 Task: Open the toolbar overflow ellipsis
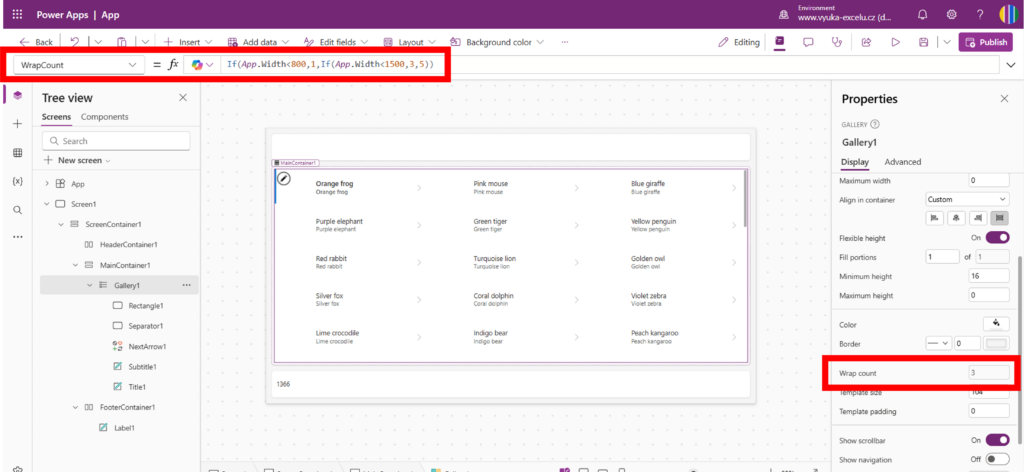(x=565, y=42)
